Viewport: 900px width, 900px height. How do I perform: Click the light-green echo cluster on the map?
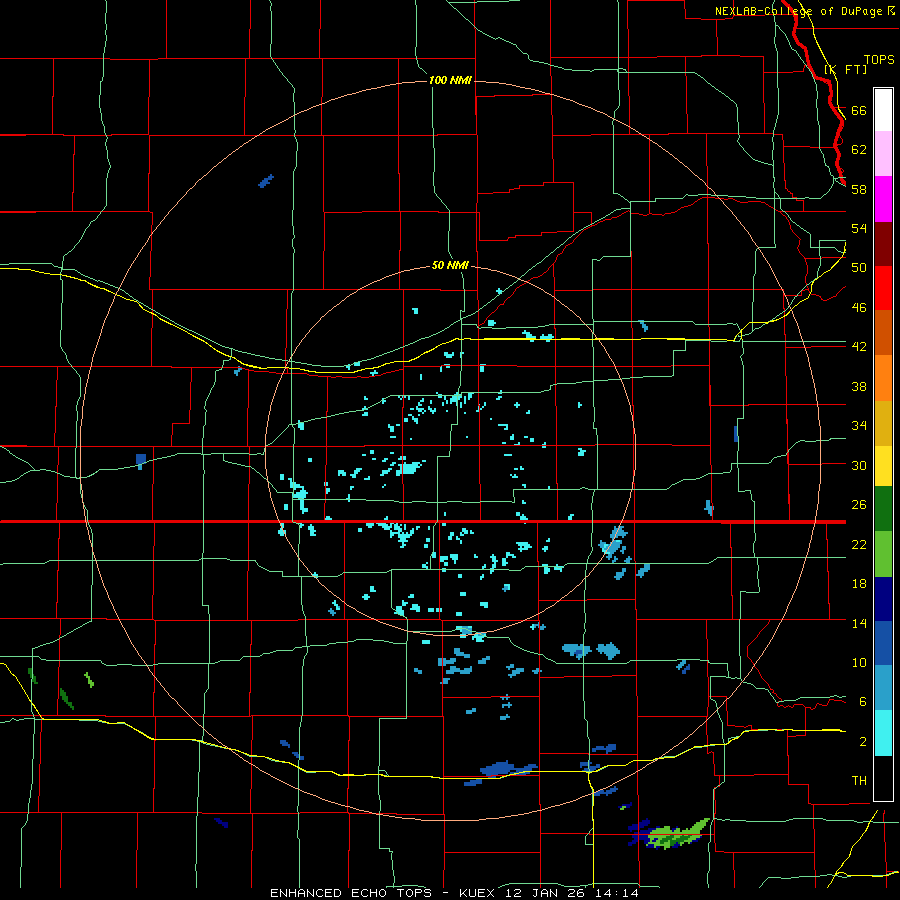(677, 834)
